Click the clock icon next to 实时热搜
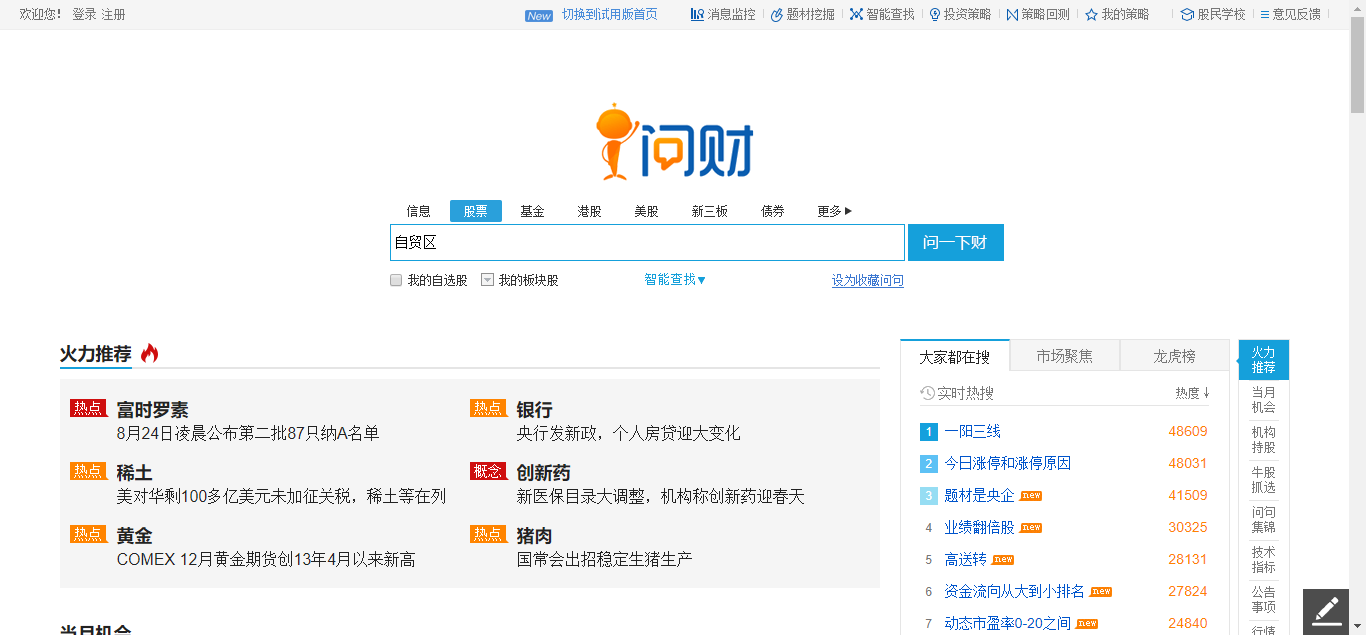The width and height of the screenshot is (1366, 635). coord(927,393)
